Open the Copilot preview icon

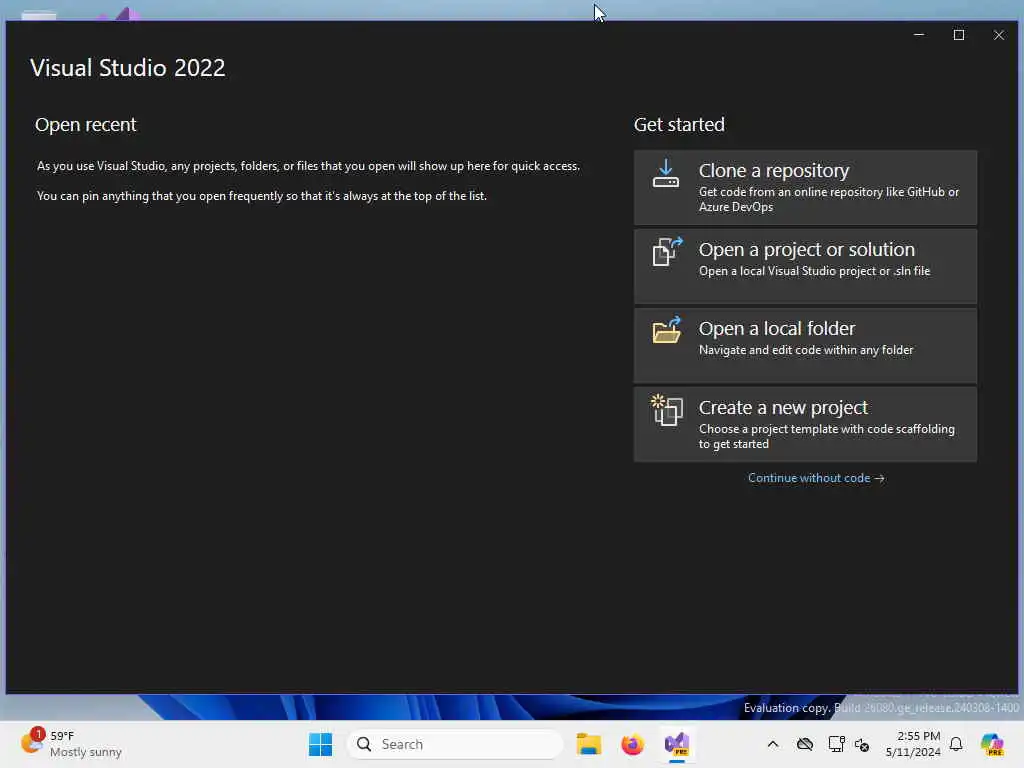pyautogui.click(x=992, y=744)
